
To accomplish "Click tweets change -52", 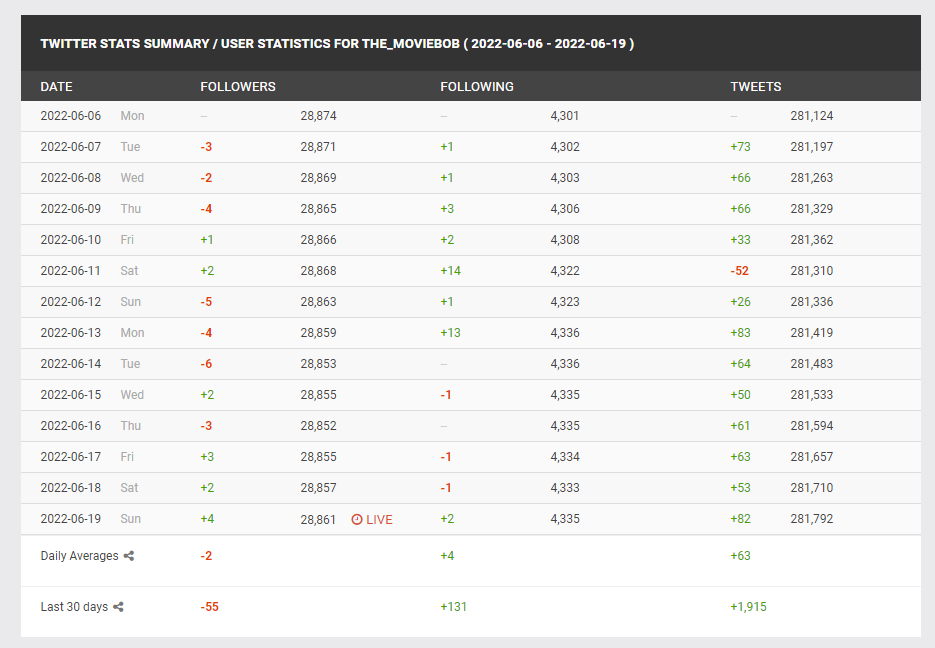I will pyautogui.click(x=739, y=271).
